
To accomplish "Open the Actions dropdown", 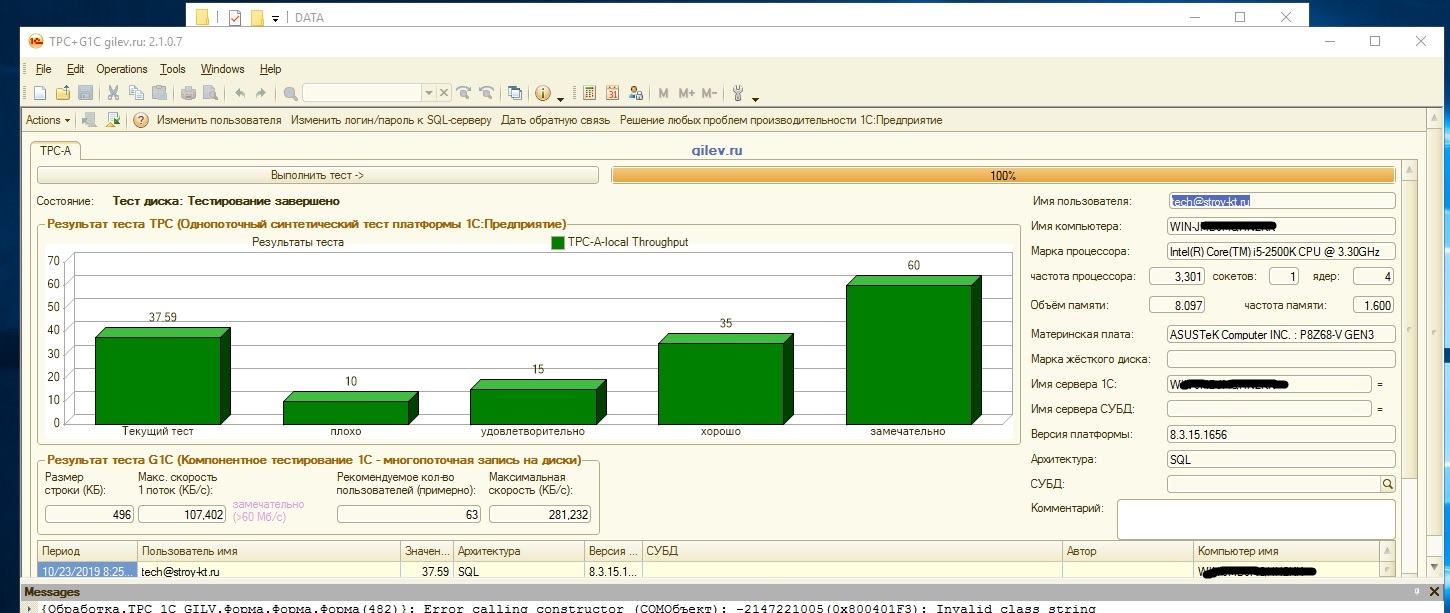I will [48, 120].
